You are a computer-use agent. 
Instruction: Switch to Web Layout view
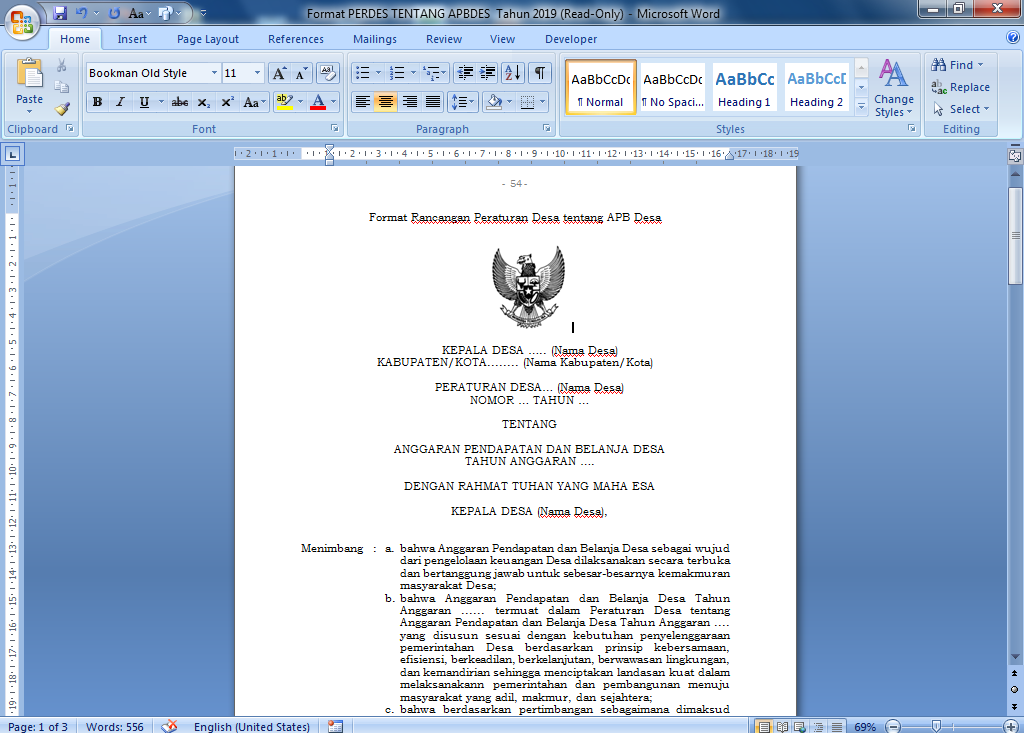click(x=798, y=724)
